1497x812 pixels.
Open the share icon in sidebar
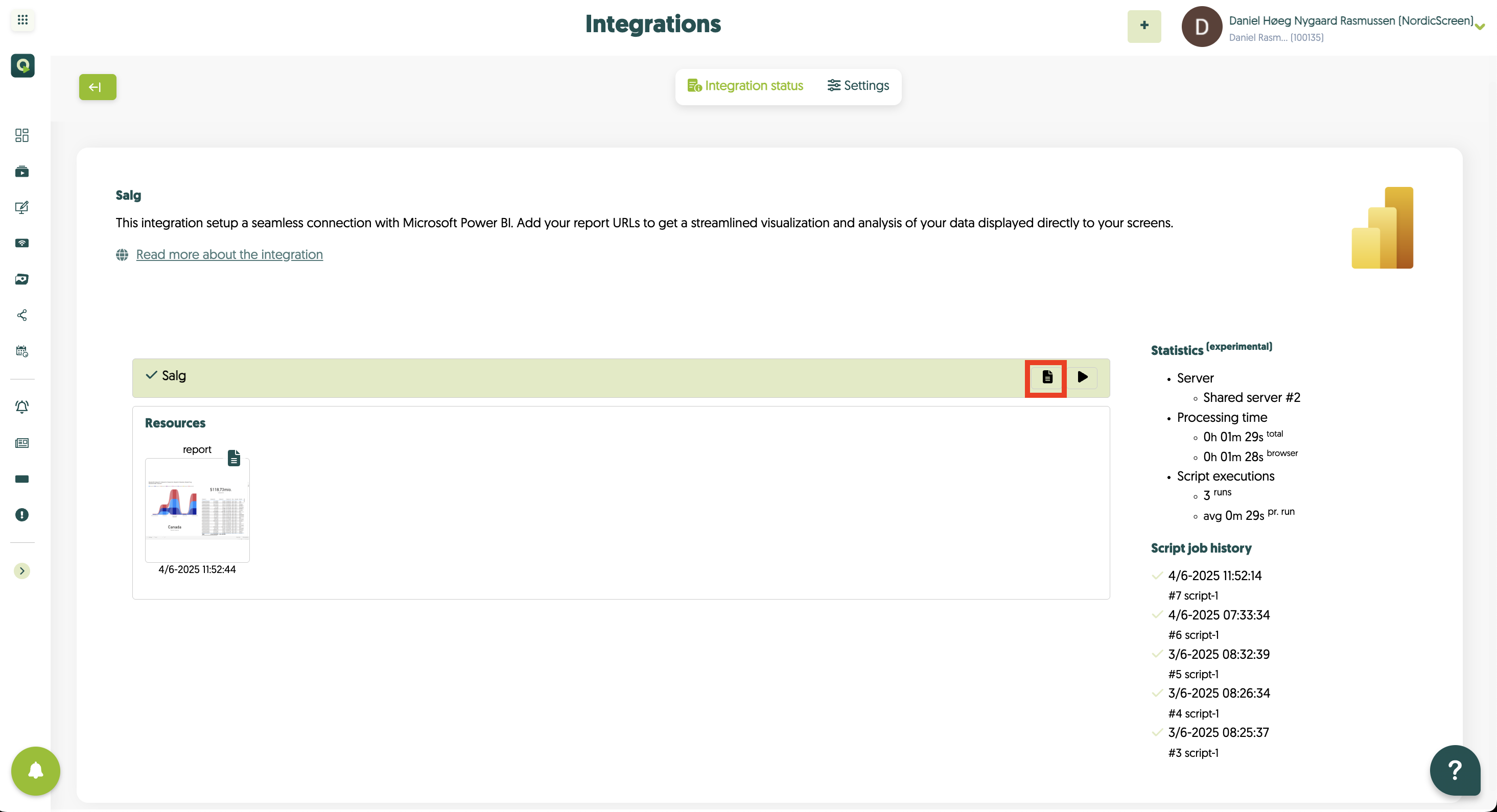click(x=22, y=316)
